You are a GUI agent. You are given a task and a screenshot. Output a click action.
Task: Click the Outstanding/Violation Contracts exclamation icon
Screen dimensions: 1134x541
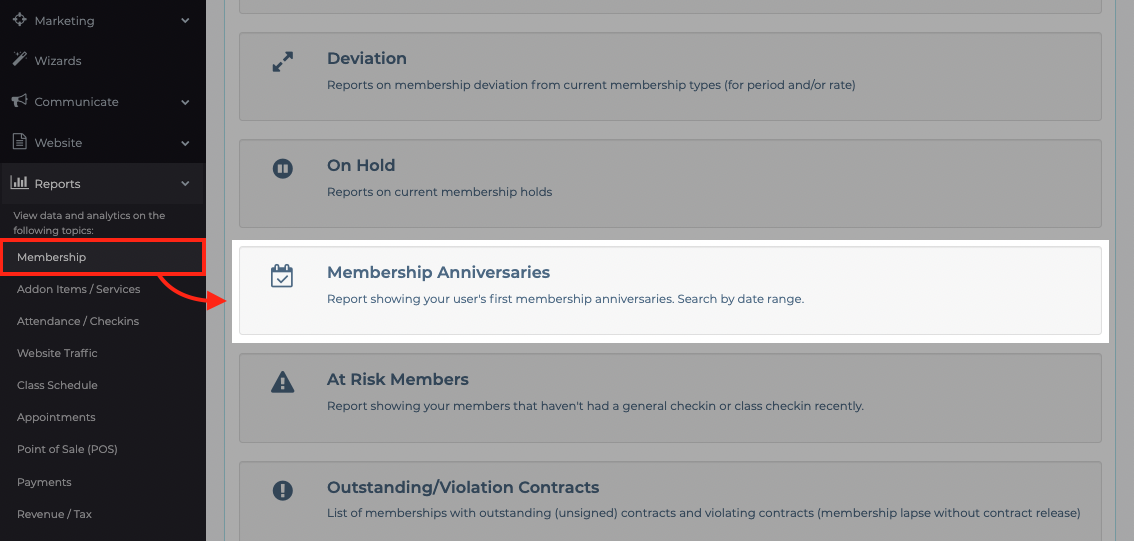click(x=282, y=490)
